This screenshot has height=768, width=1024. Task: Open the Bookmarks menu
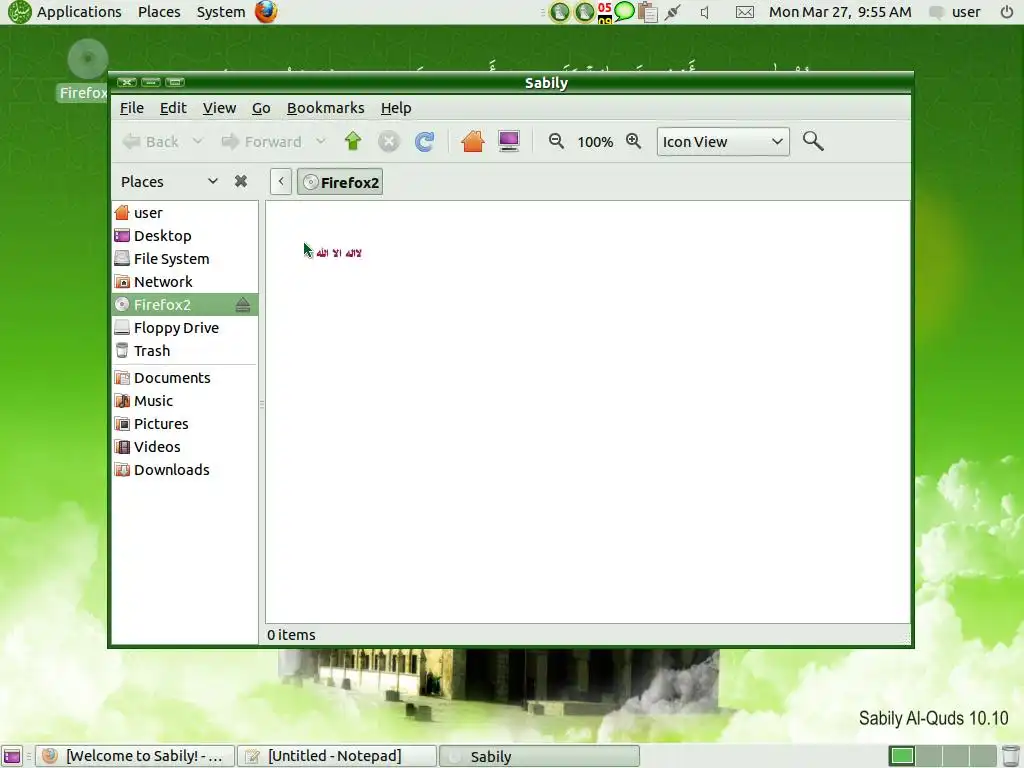tap(325, 108)
